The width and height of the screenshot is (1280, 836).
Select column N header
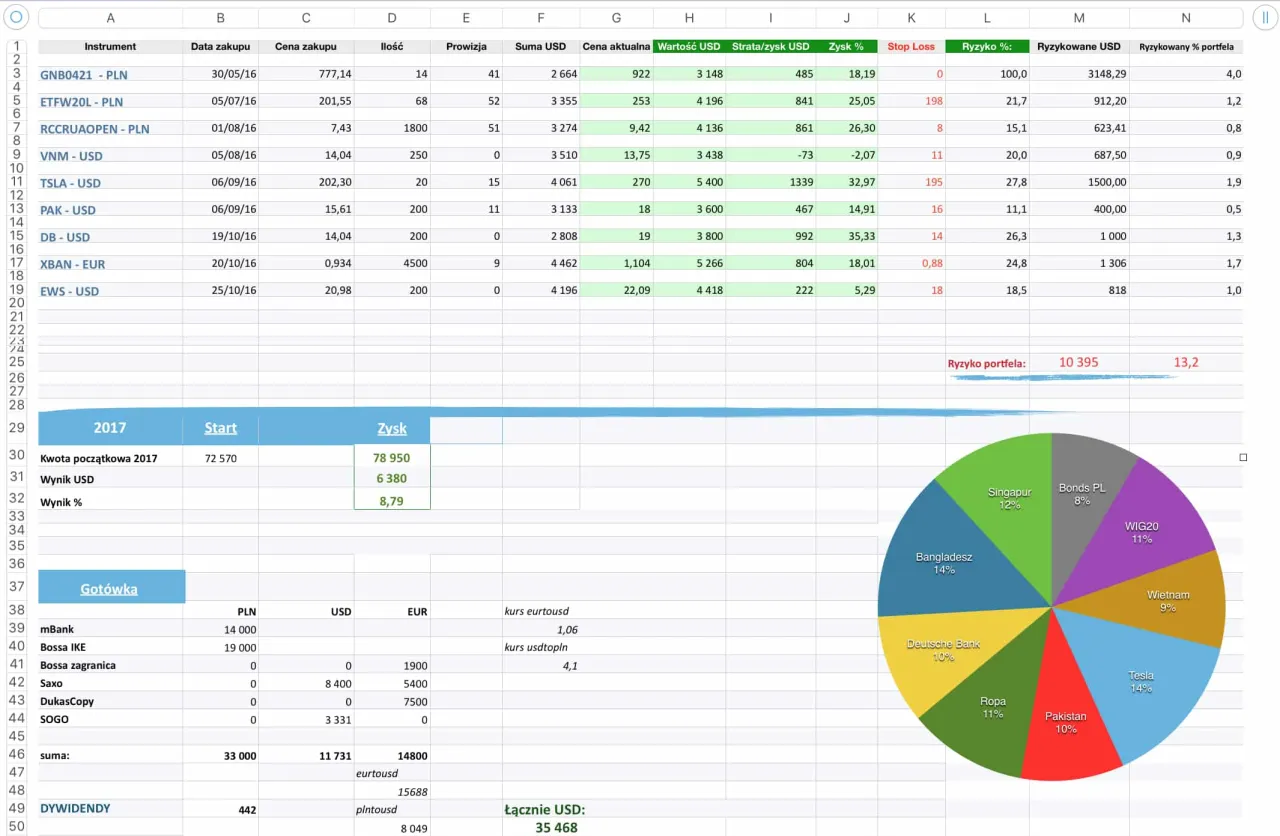coord(1186,18)
